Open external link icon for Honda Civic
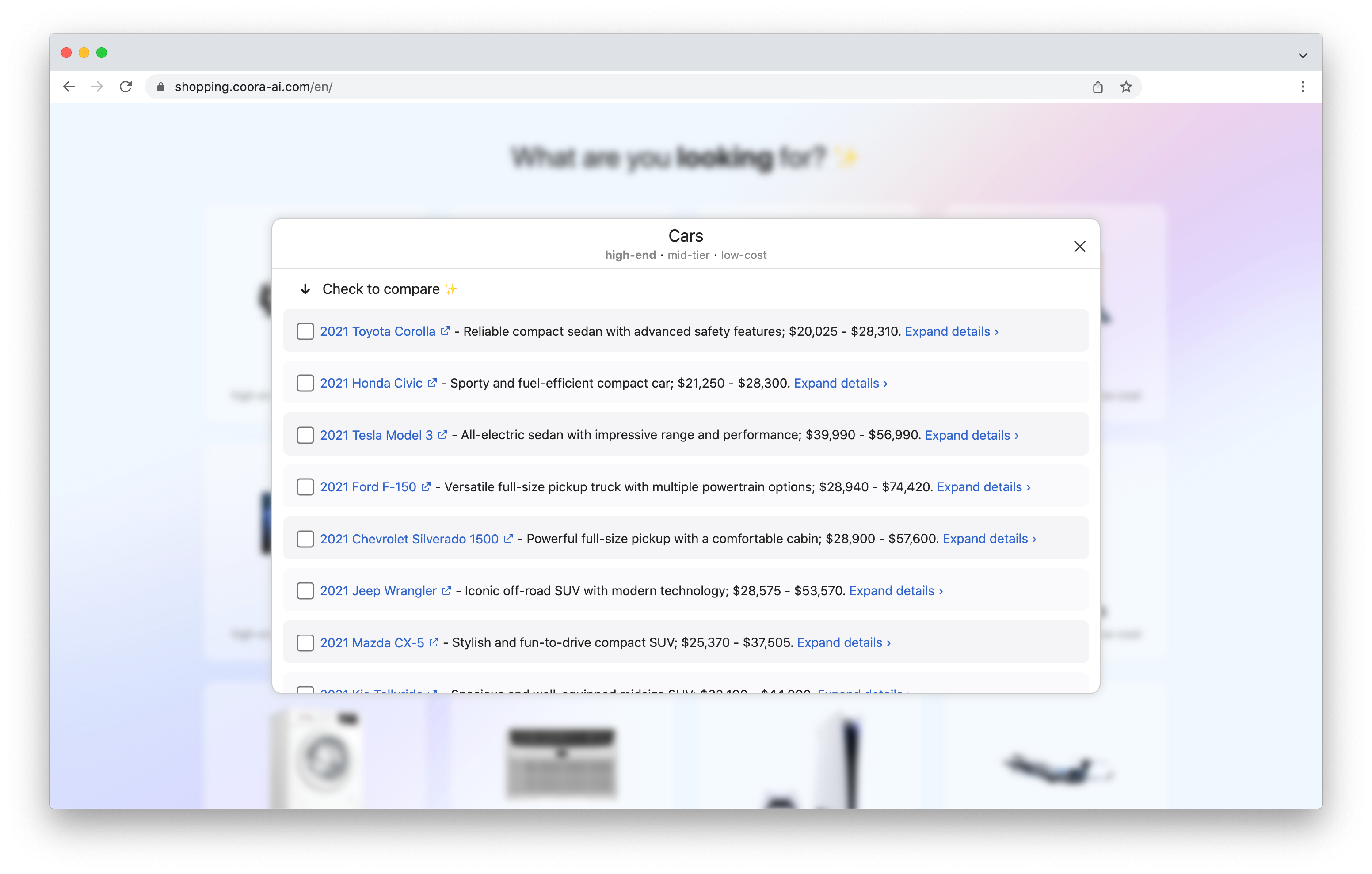 point(432,383)
